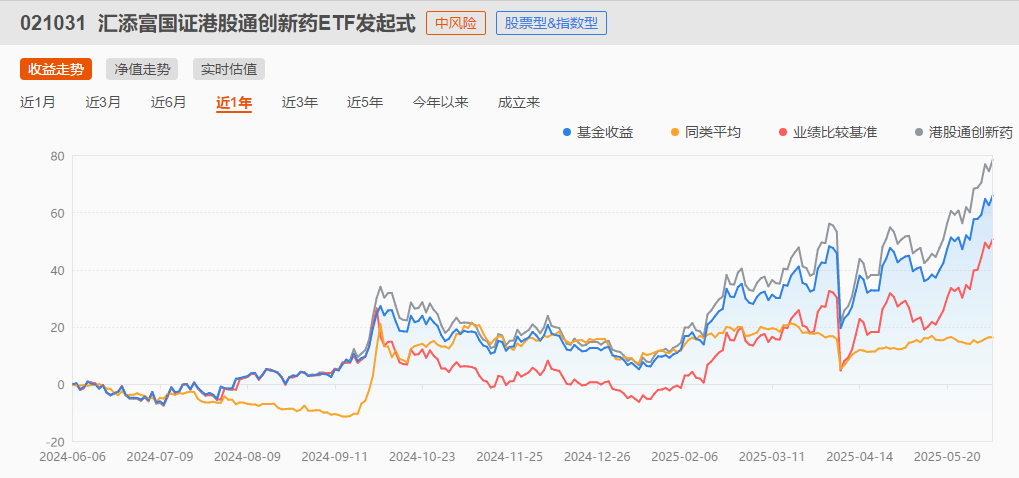Image resolution: width=1019 pixels, height=478 pixels.
Task: Click the 2024-10-23 x-axis date label
Action: [x=422, y=457]
